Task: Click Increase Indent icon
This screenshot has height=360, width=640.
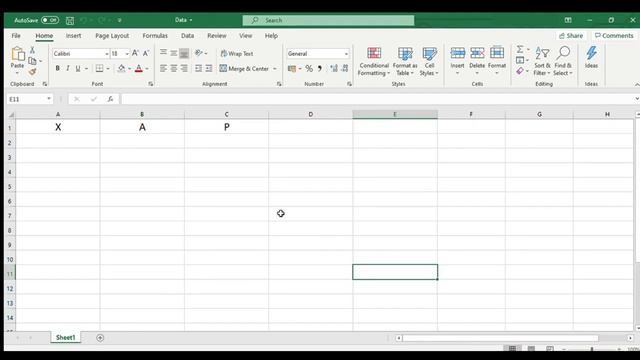Action: (209, 69)
